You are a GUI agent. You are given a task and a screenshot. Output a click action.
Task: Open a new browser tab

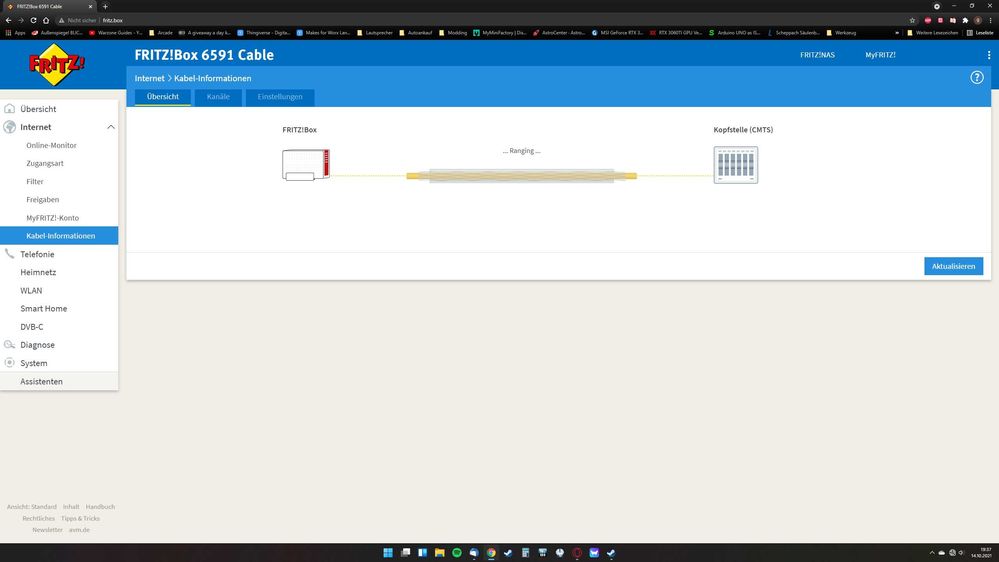[x=105, y=6]
